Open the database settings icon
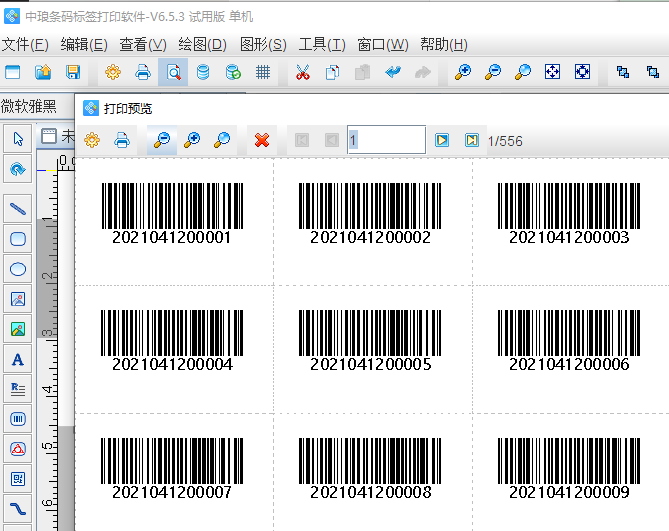Screen dimensions: 669x531 [203, 72]
